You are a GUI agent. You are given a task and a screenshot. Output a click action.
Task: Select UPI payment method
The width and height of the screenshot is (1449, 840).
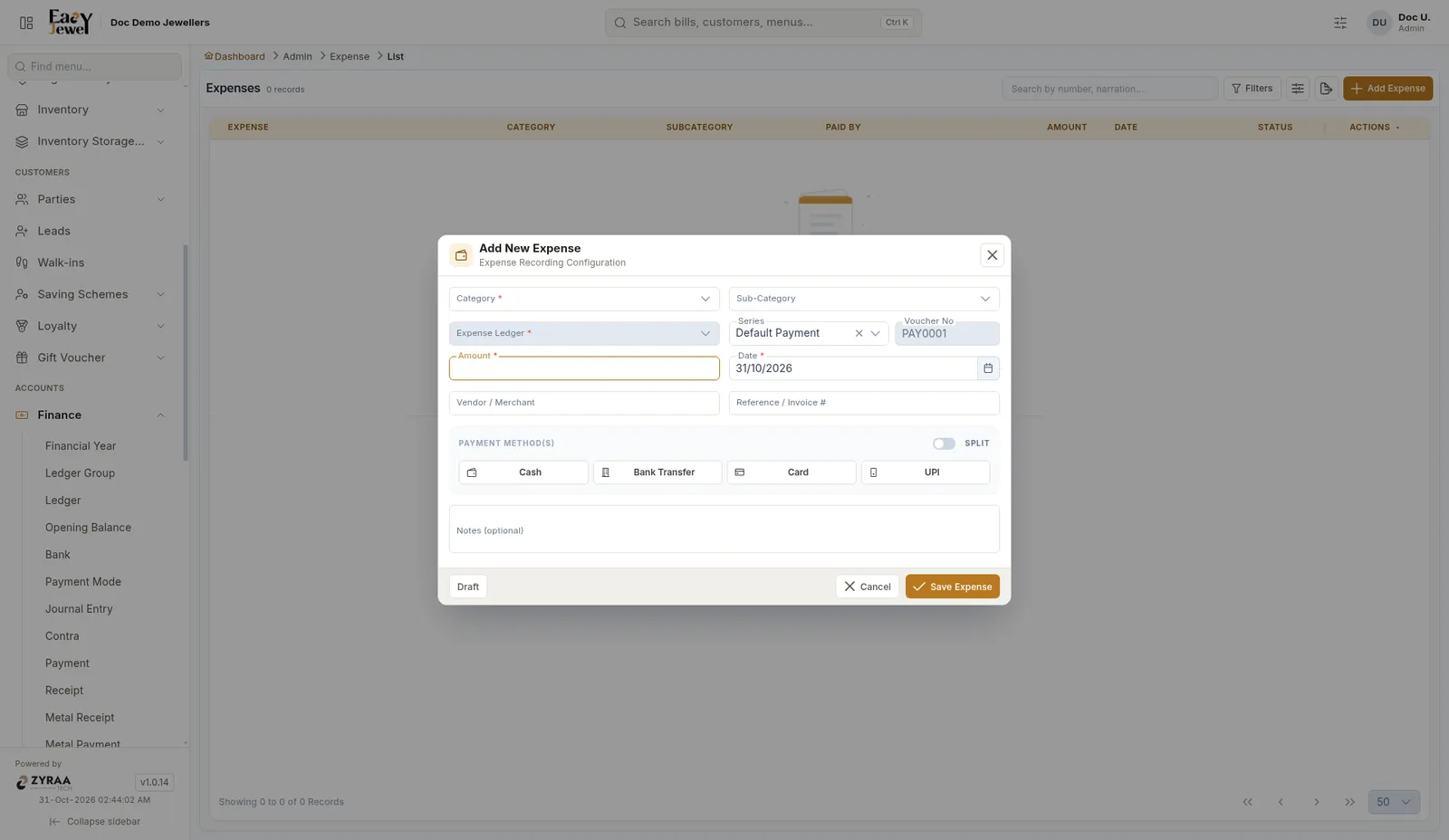926,472
